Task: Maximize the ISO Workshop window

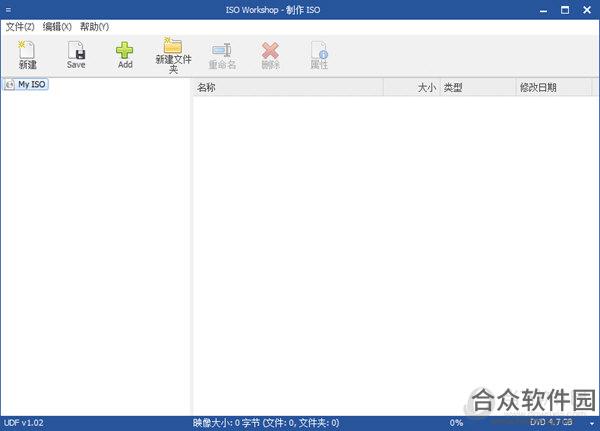Action: (565, 10)
